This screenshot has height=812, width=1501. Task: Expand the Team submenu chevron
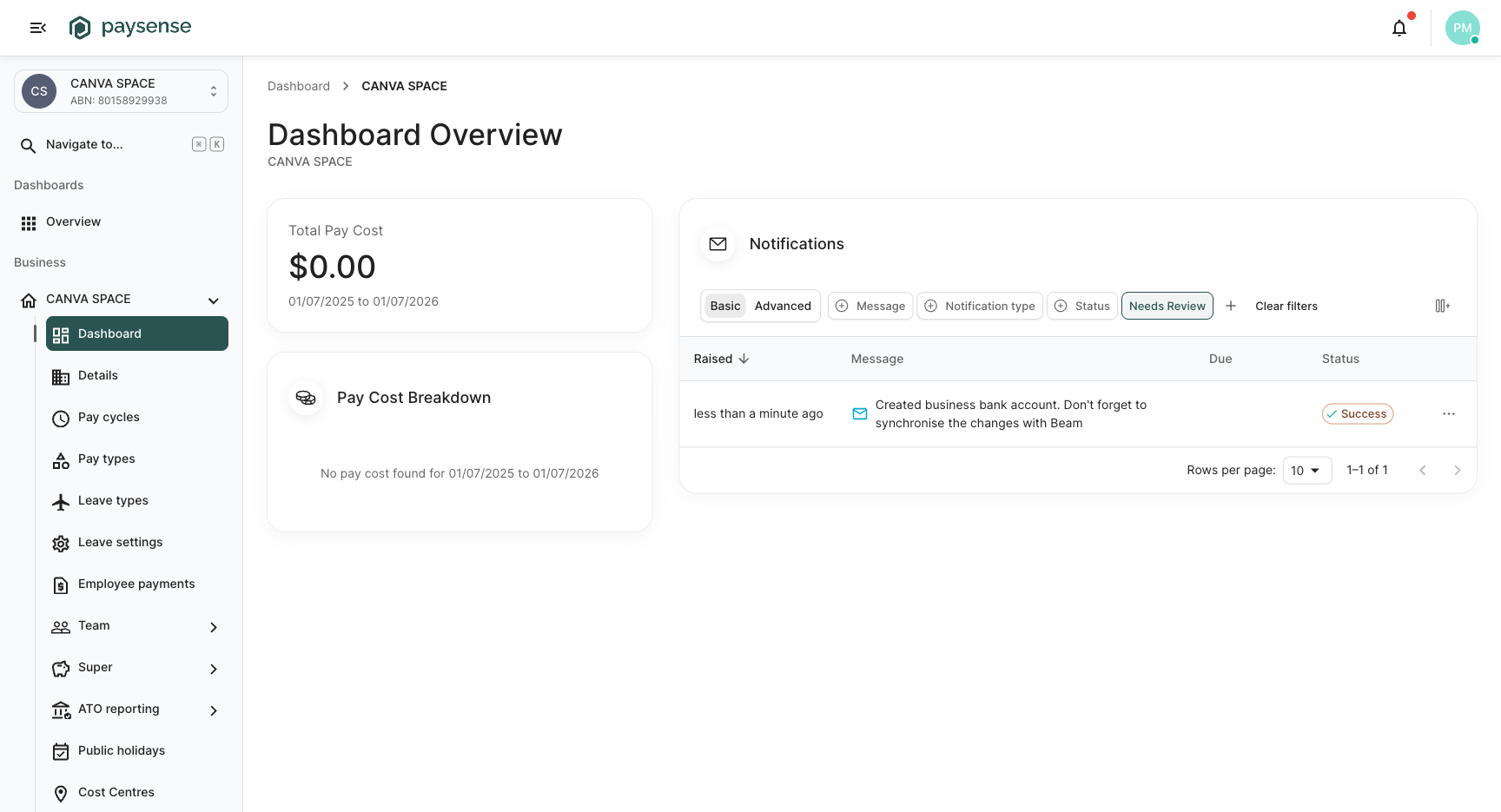214,627
